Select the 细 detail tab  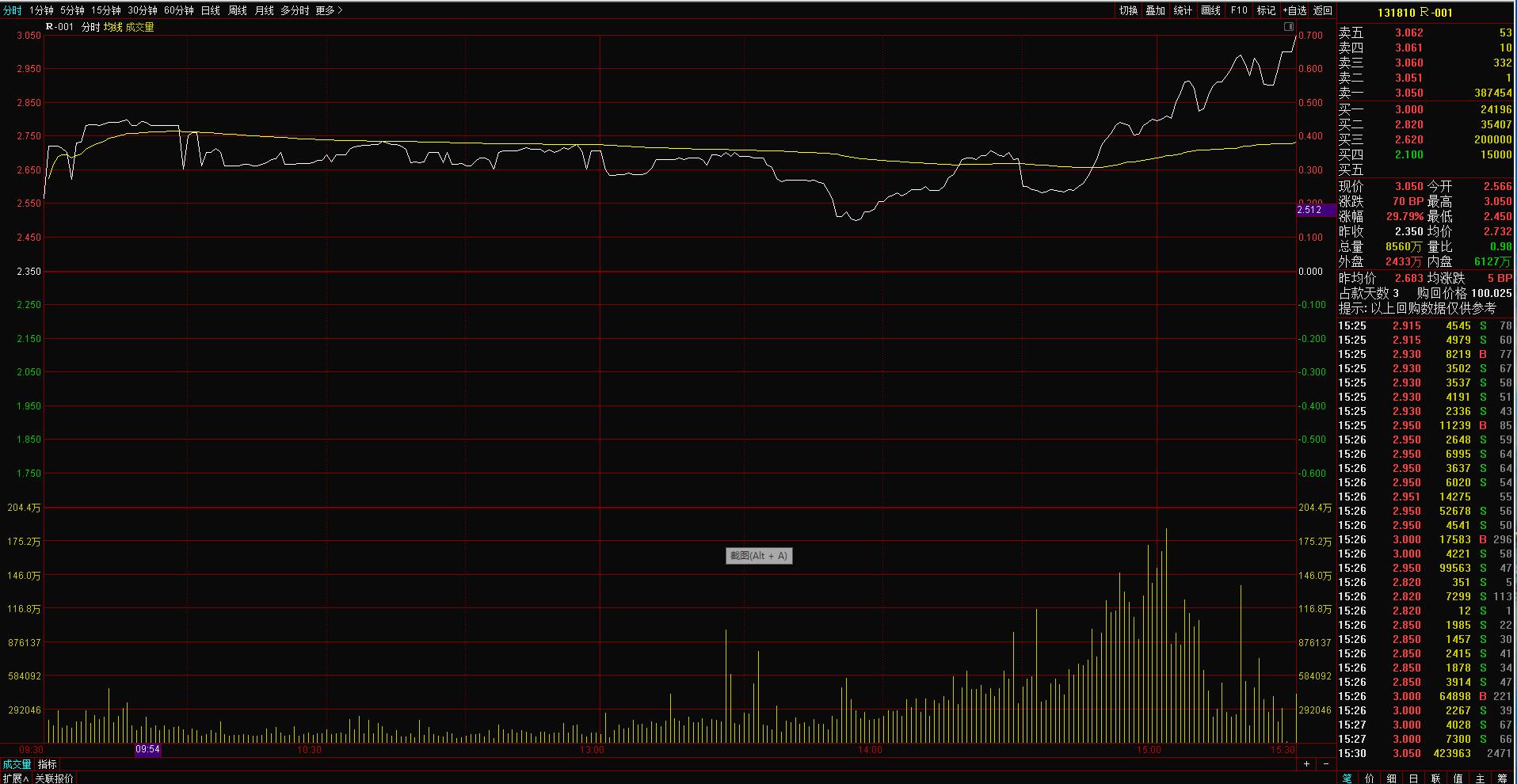point(1392,778)
